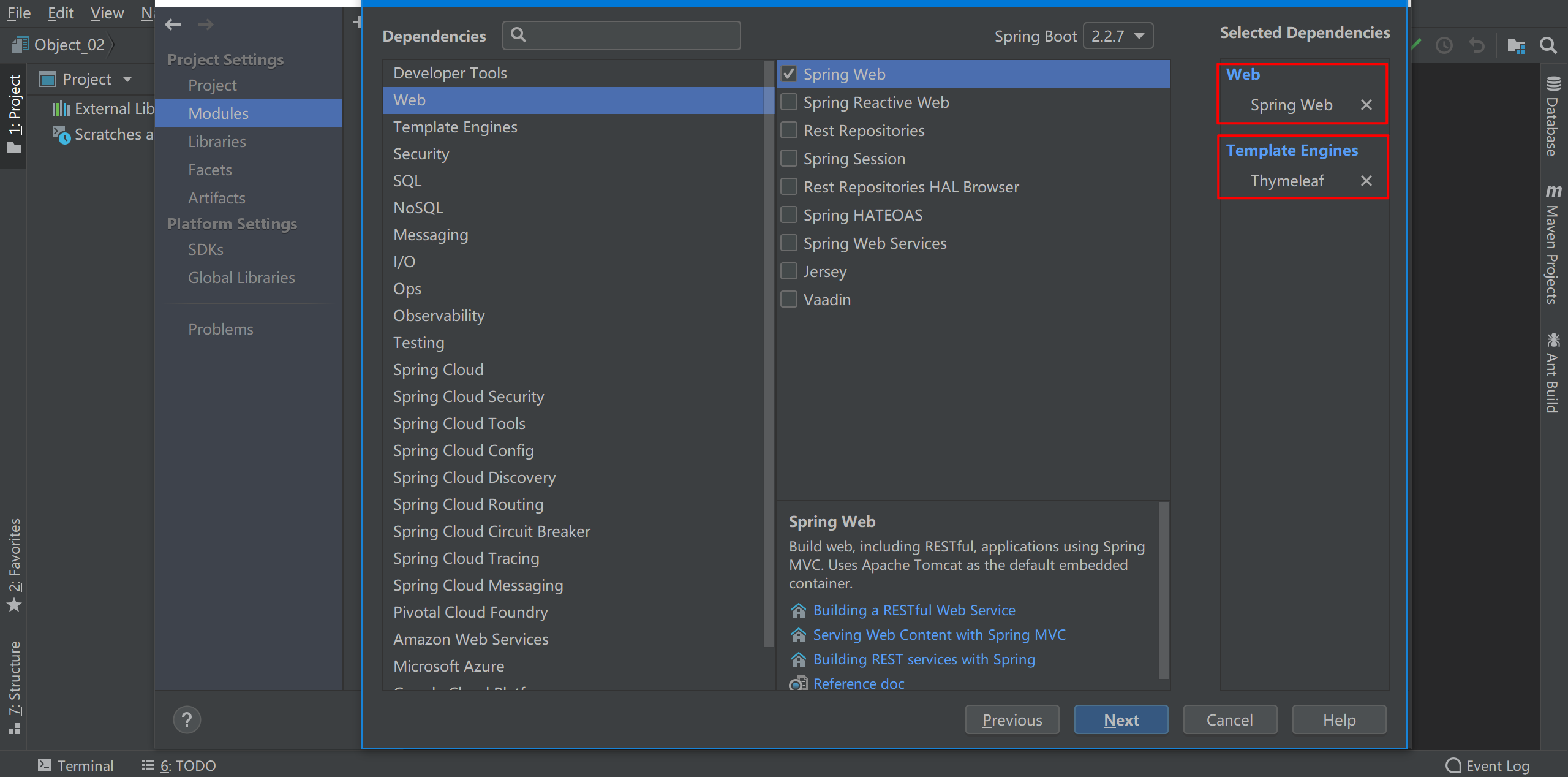
Task: Open the Building a RESTful Web Service link
Action: coord(914,610)
